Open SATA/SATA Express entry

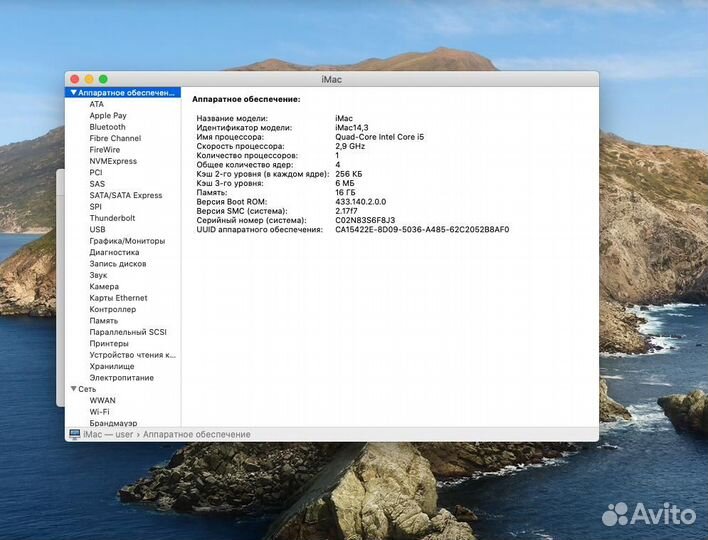pos(126,195)
